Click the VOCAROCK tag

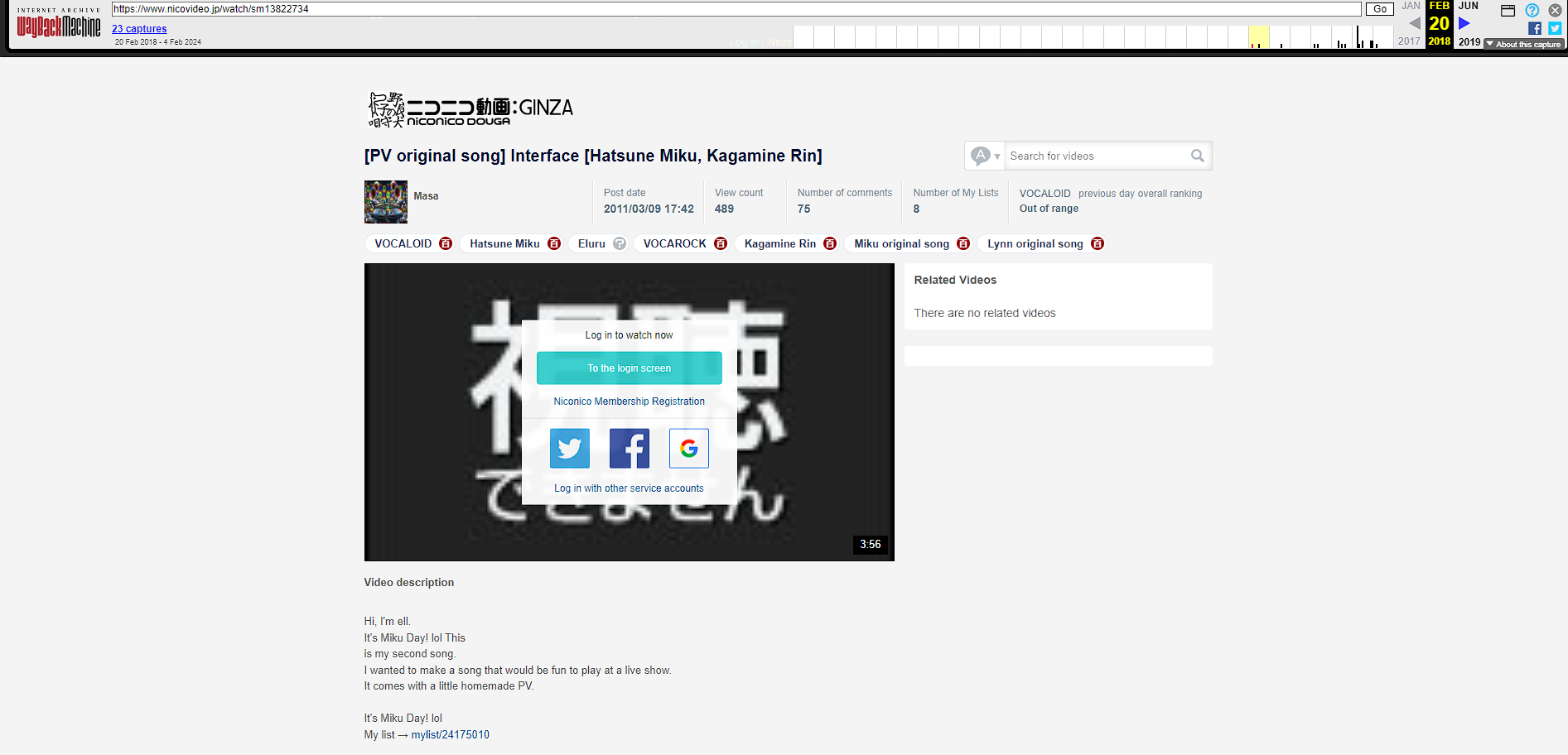click(675, 243)
